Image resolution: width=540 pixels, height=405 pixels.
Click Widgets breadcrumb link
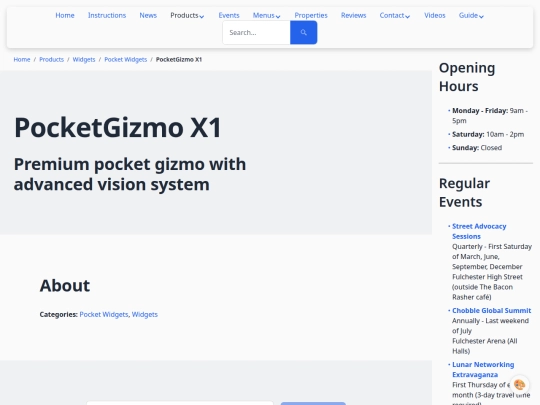(x=84, y=60)
